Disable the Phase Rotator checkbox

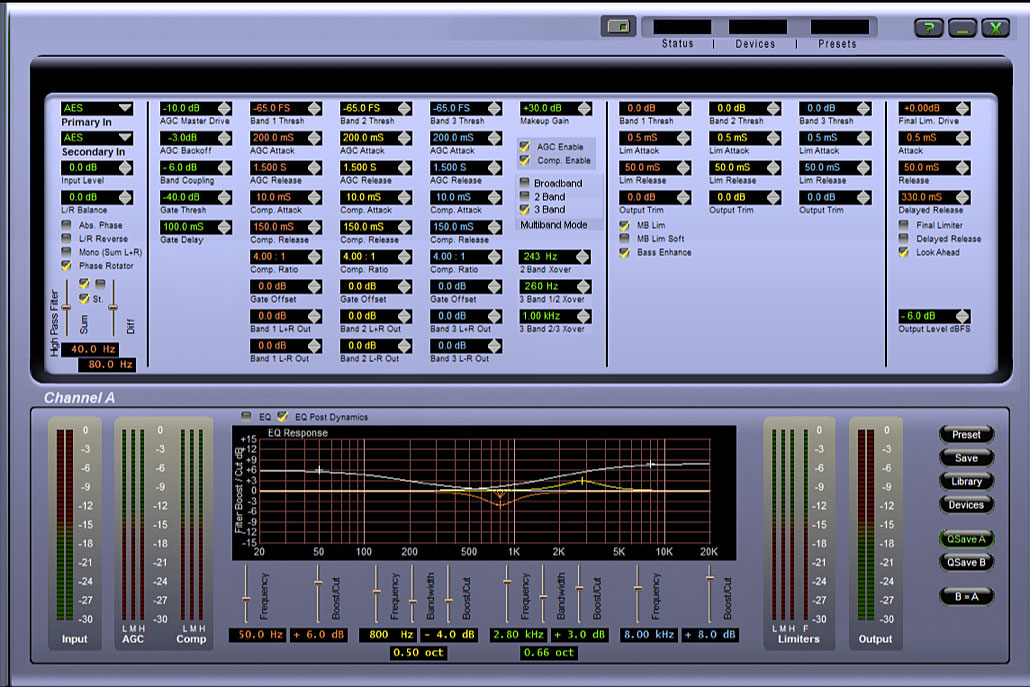click(x=67, y=266)
